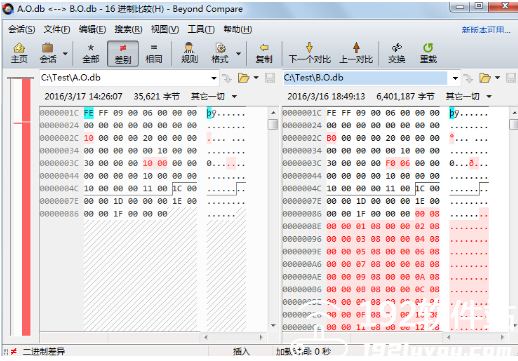This screenshot has width=518, height=361.
Task: Open the Home (主页) toolbar icon
Action: tap(19, 53)
